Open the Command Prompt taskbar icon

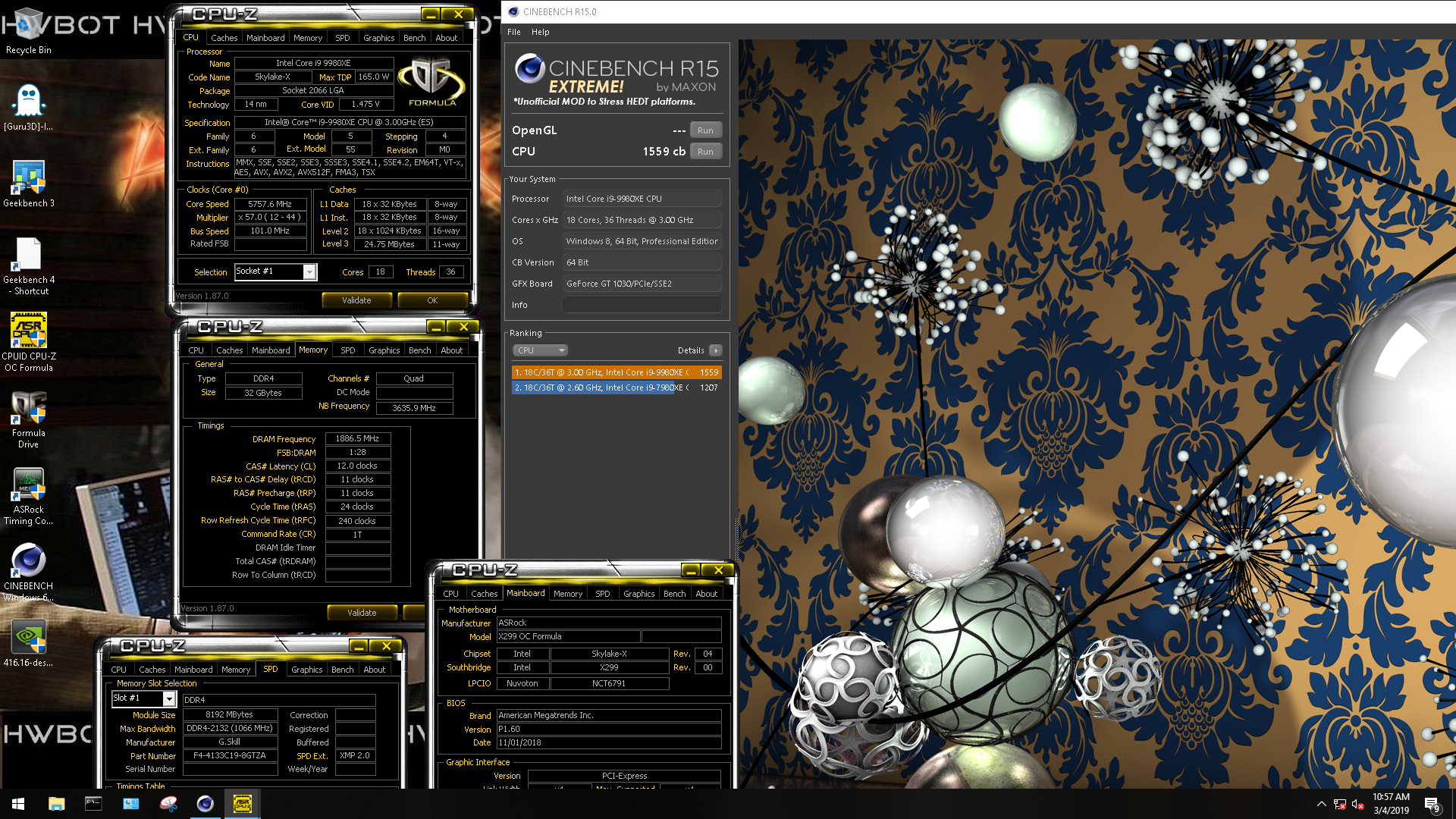click(x=93, y=804)
